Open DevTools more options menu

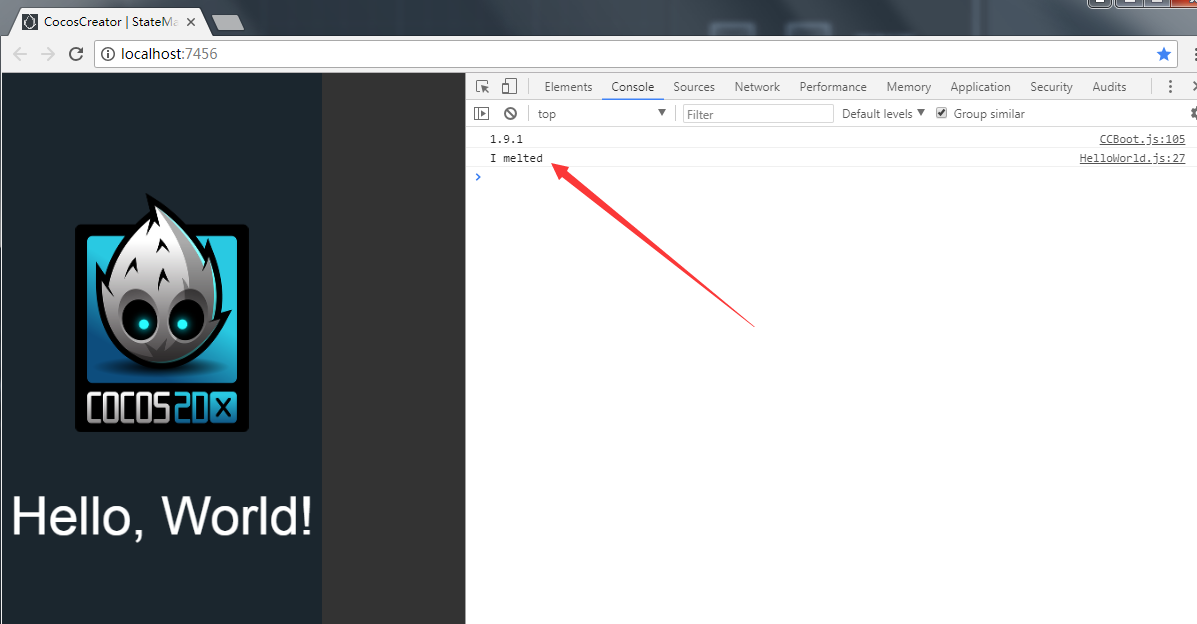pos(1170,86)
